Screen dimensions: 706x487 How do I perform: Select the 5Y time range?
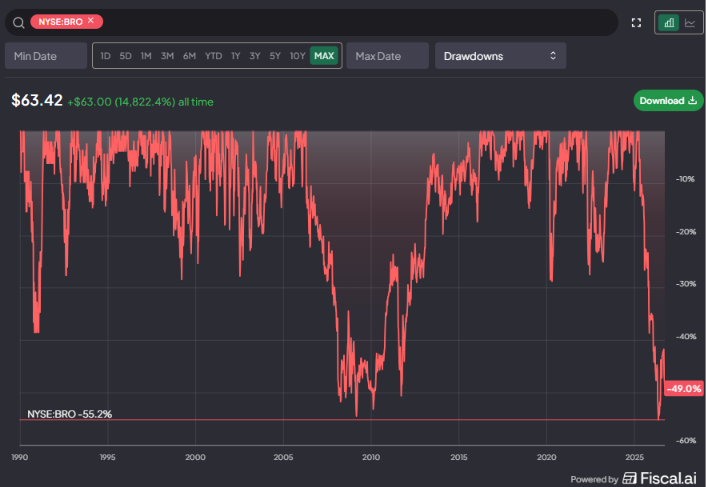[275, 56]
